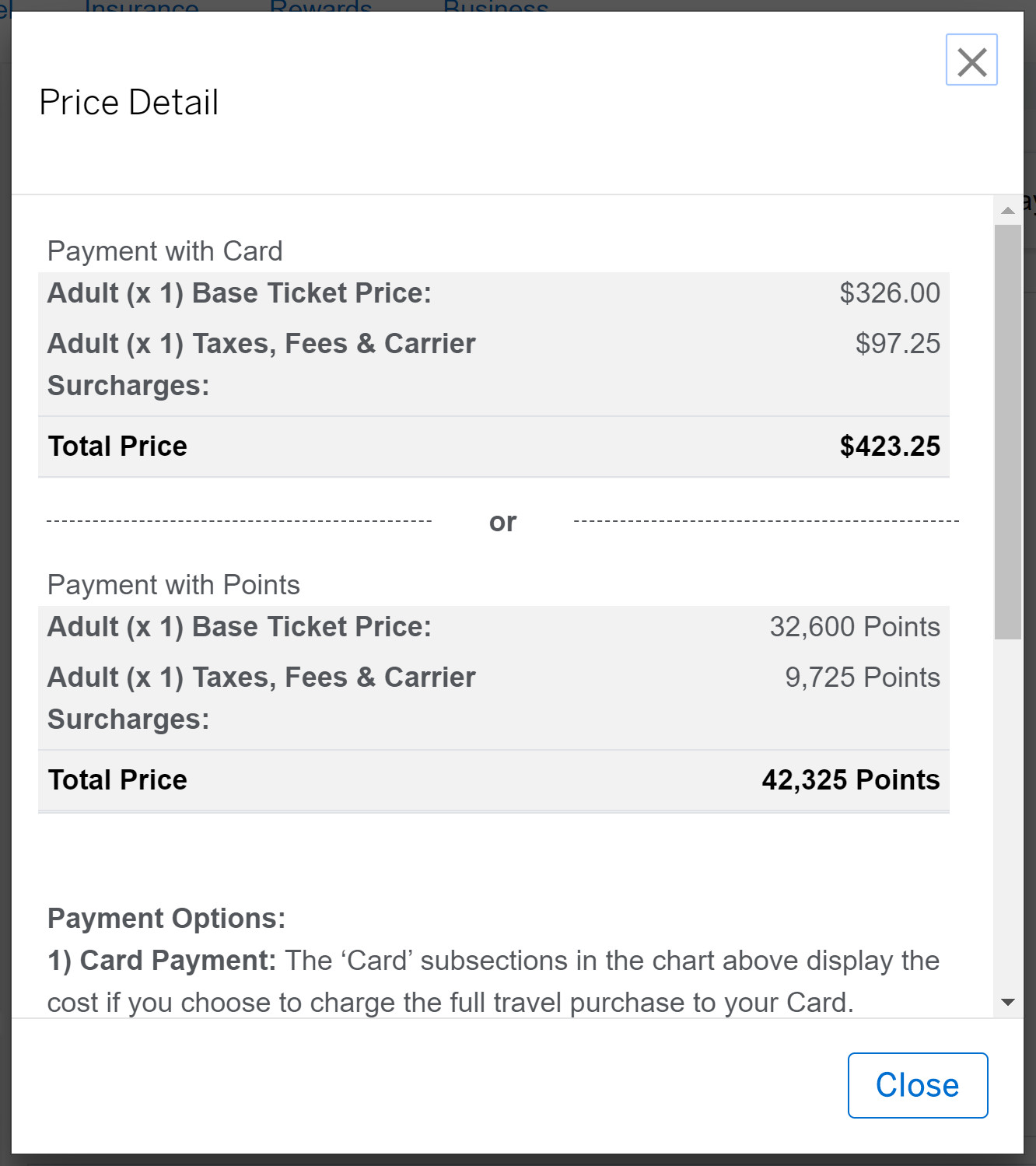Open the Insurance tab behind the dialog
1036x1166 pixels.
142,6
